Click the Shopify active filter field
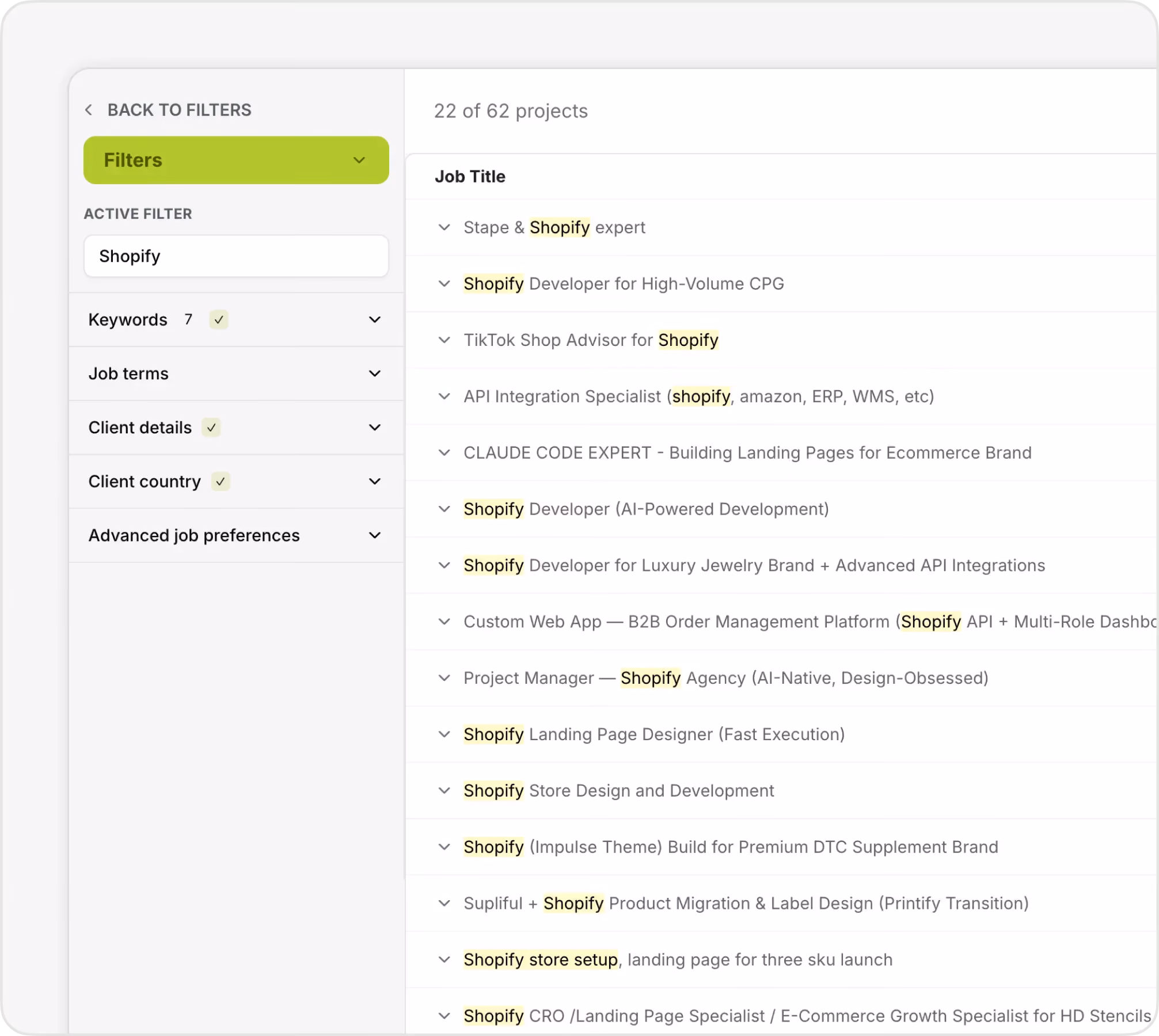This screenshot has height=1036, width=1159. click(236, 256)
